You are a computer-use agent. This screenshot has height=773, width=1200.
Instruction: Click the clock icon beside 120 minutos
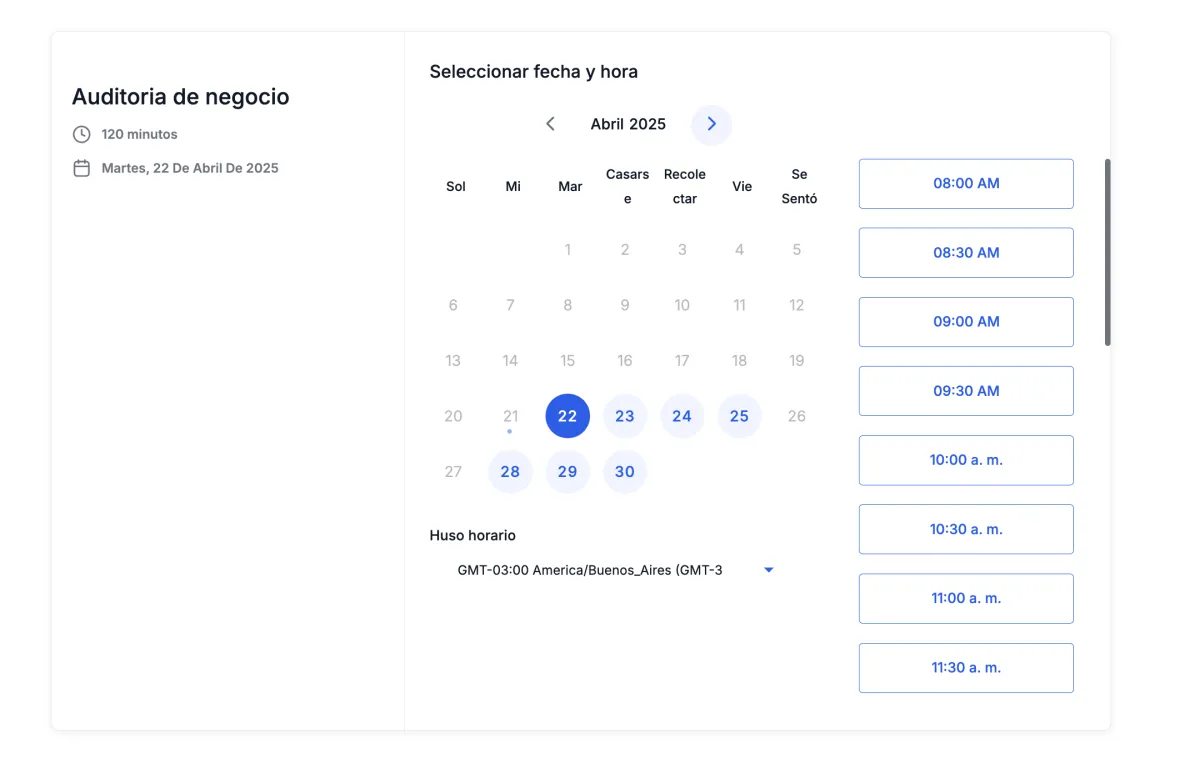[82, 134]
